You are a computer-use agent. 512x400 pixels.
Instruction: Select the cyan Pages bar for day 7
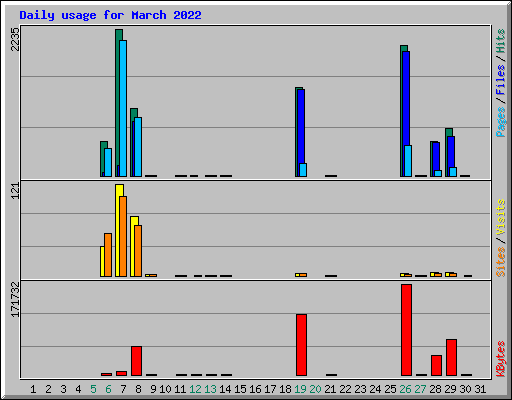[123, 108]
